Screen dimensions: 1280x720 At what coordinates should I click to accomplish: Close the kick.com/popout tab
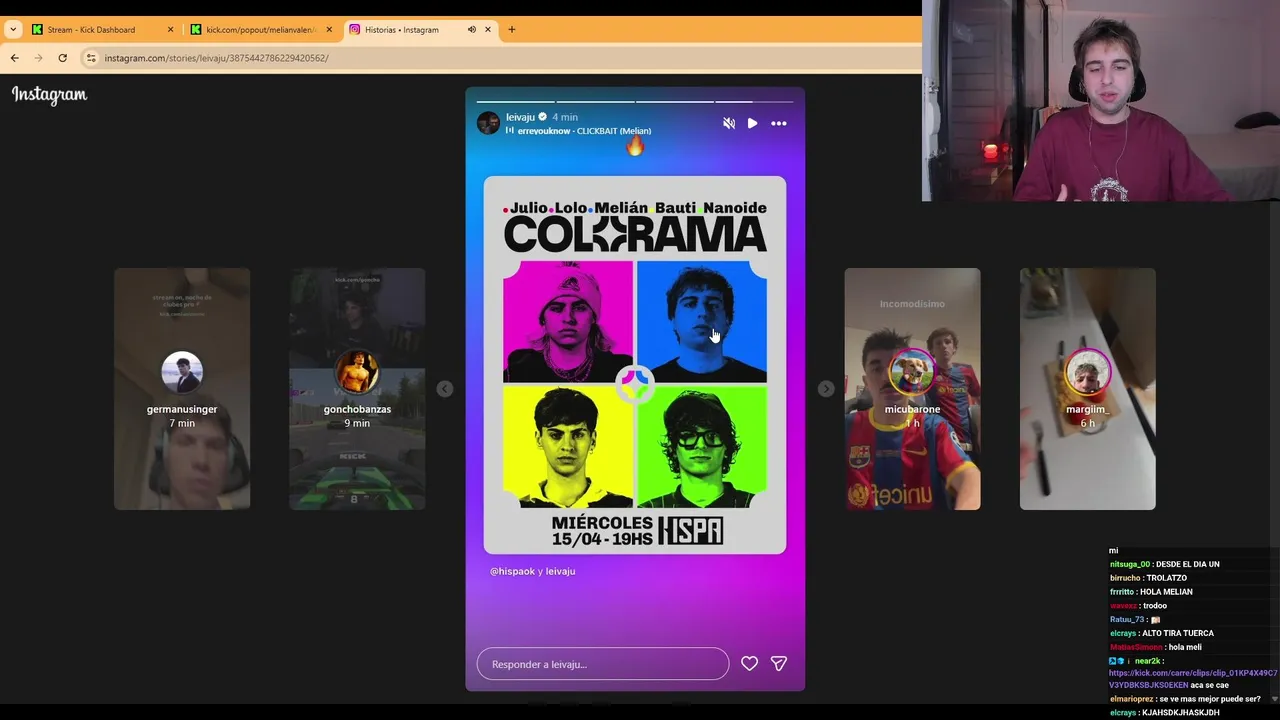pyautogui.click(x=329, y=29)
